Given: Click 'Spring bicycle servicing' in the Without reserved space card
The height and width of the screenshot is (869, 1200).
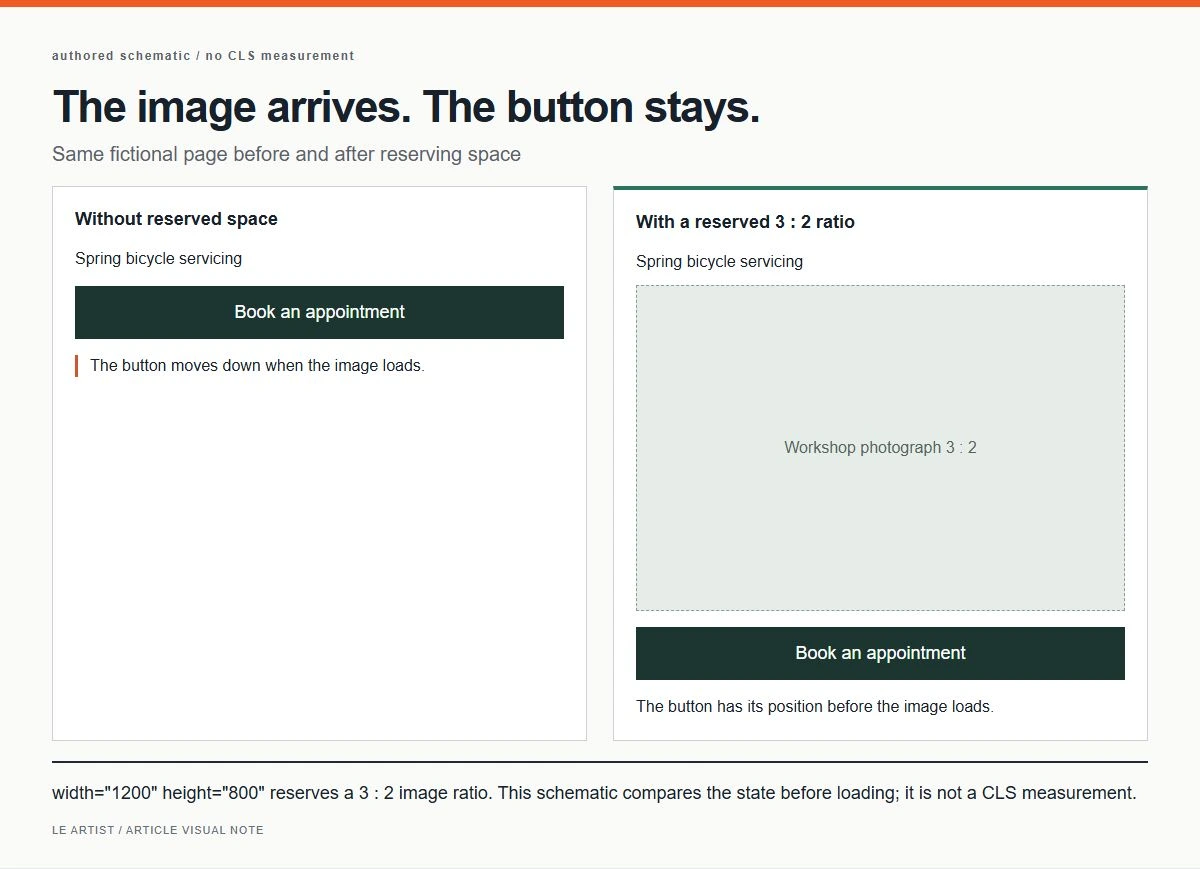Looking at the screenshot, I should (158, 259).
